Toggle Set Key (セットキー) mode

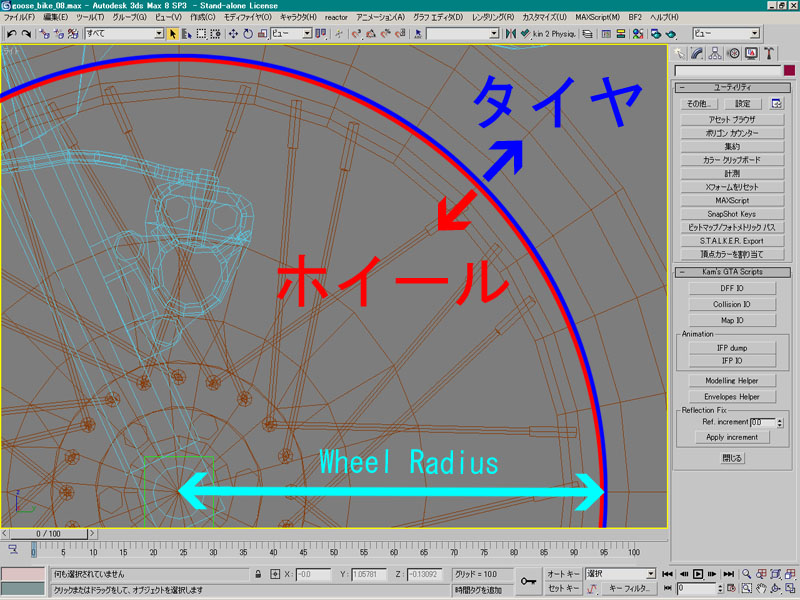tap(563, 588)
